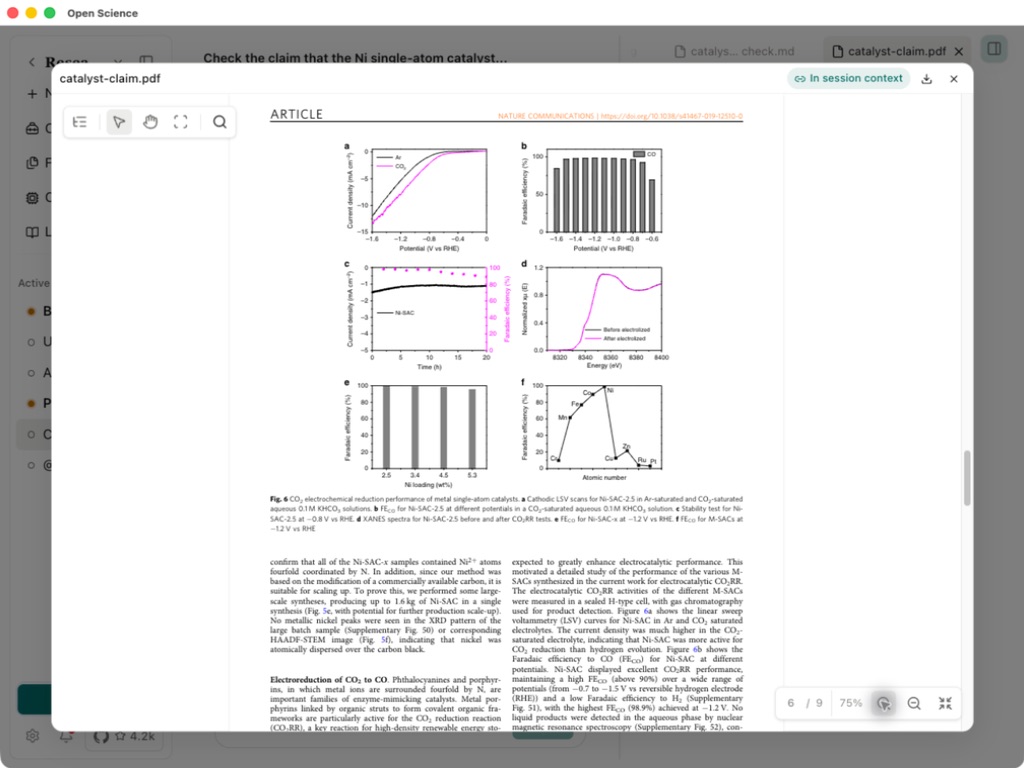Click the 'Check the claim...' session title
Image resolution: width=1024 pixels, height=768 pixels.
click(x=355, y=57)
